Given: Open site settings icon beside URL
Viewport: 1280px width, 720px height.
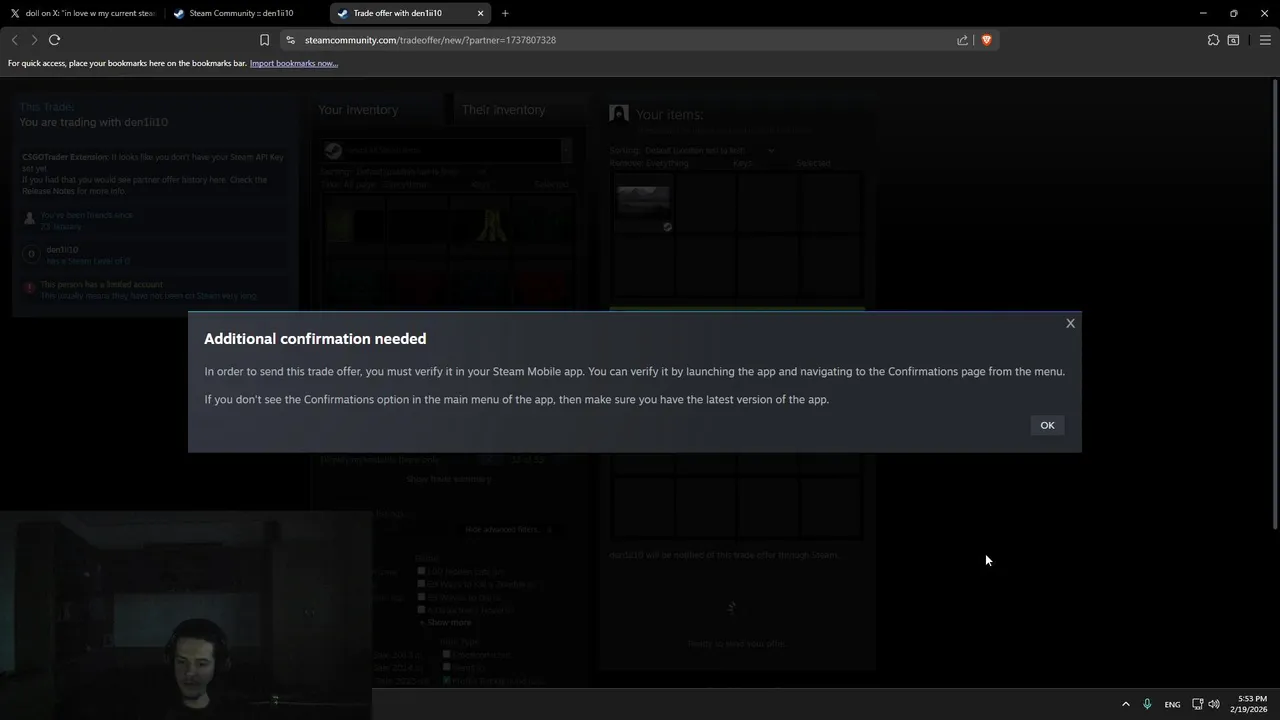Looking at the screenshot, I should tap(290, 40).
